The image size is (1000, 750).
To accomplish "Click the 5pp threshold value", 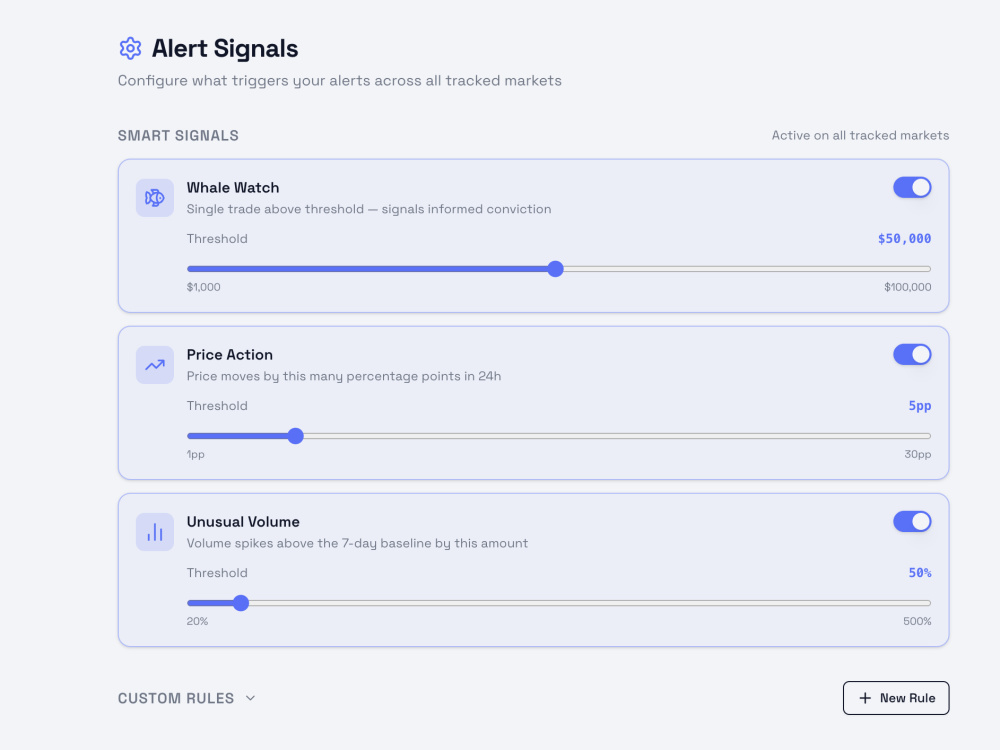I will (x=920, y=406).
